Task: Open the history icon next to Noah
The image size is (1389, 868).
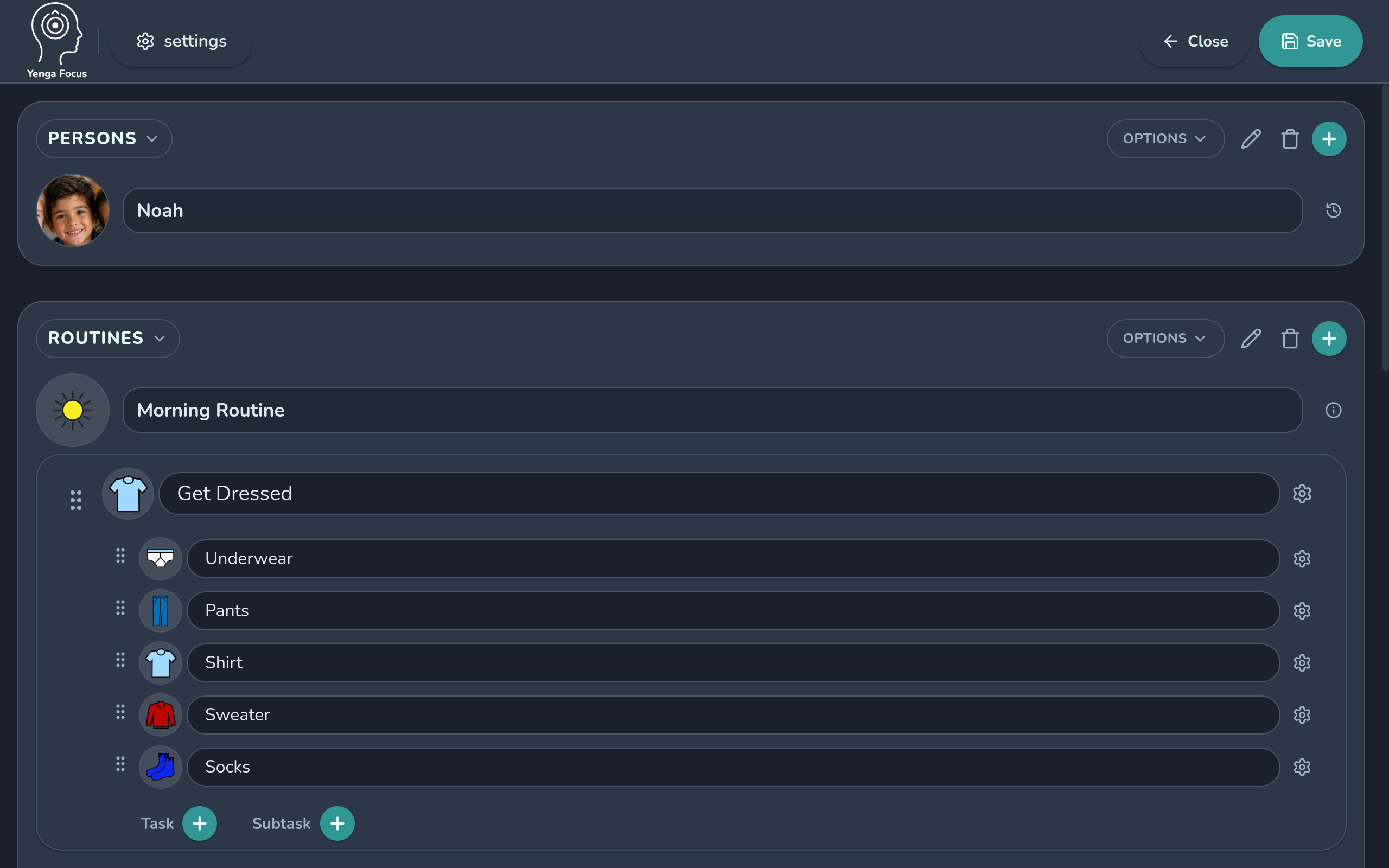Action: [1333, 210]
